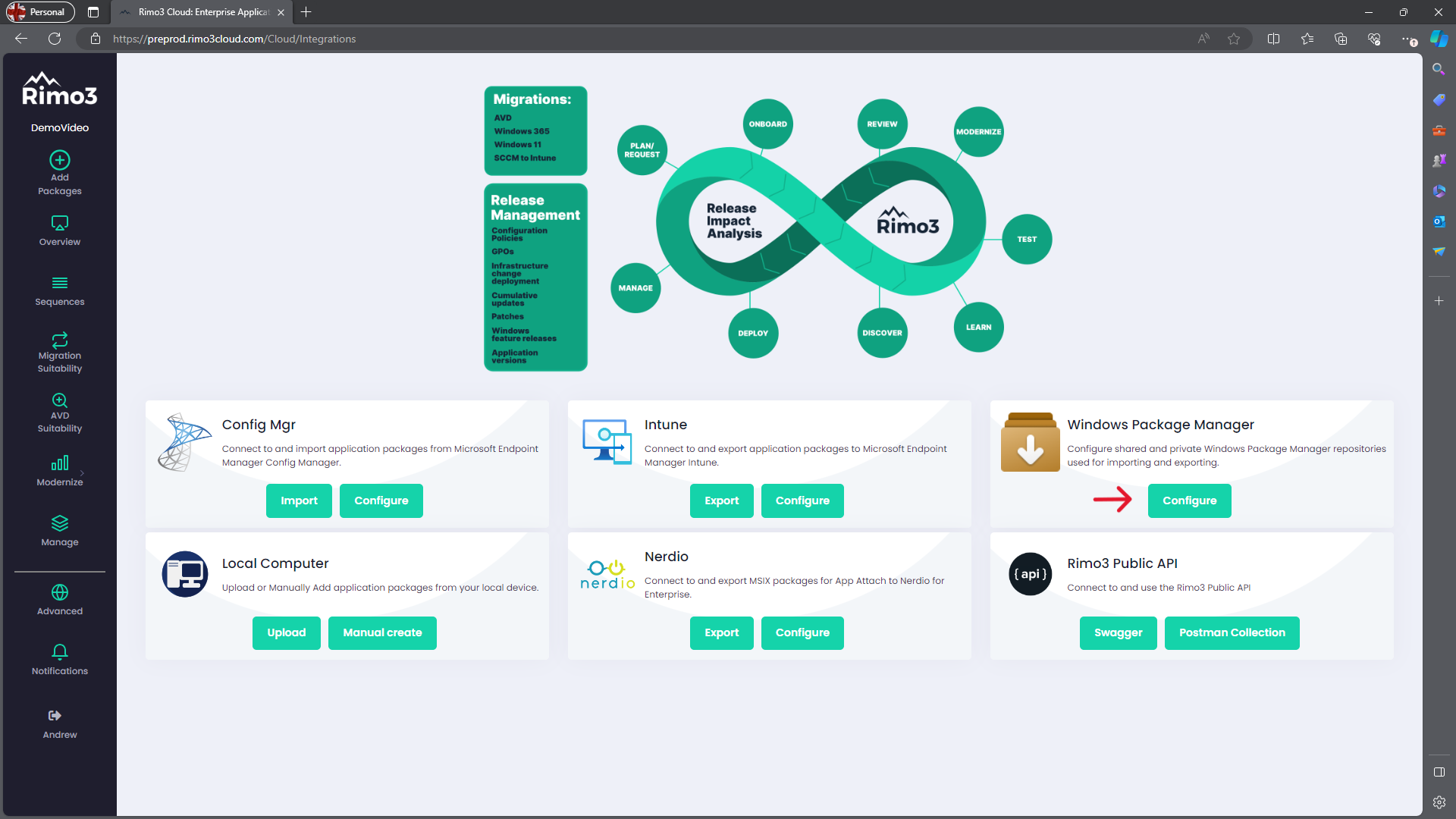The image size is (1456, 819).
Task: Open the Favorites list icon
Action: [x=1307, y=39]
